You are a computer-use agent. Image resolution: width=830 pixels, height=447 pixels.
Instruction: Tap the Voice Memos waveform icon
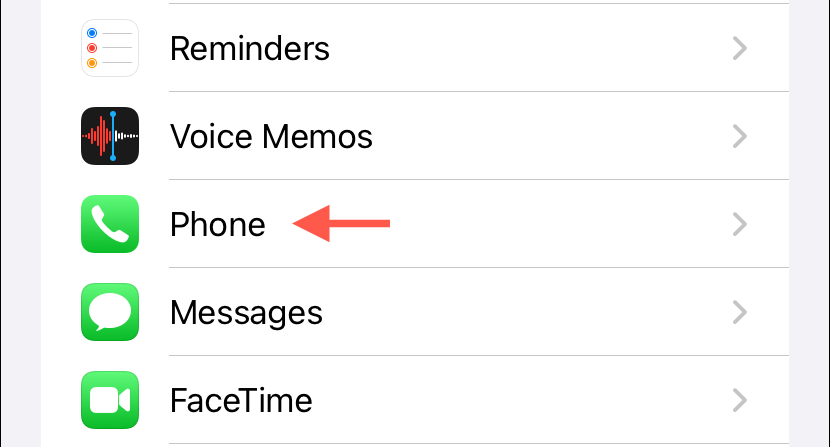[x=110, y=136]
